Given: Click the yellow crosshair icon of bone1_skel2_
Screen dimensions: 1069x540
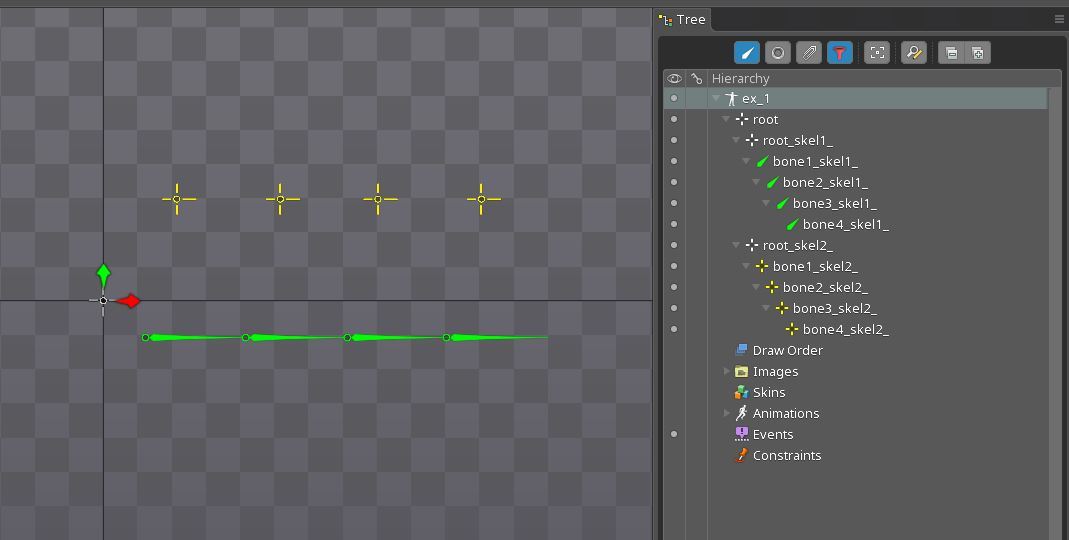Looking at the screenshot, I should [762, 267].
